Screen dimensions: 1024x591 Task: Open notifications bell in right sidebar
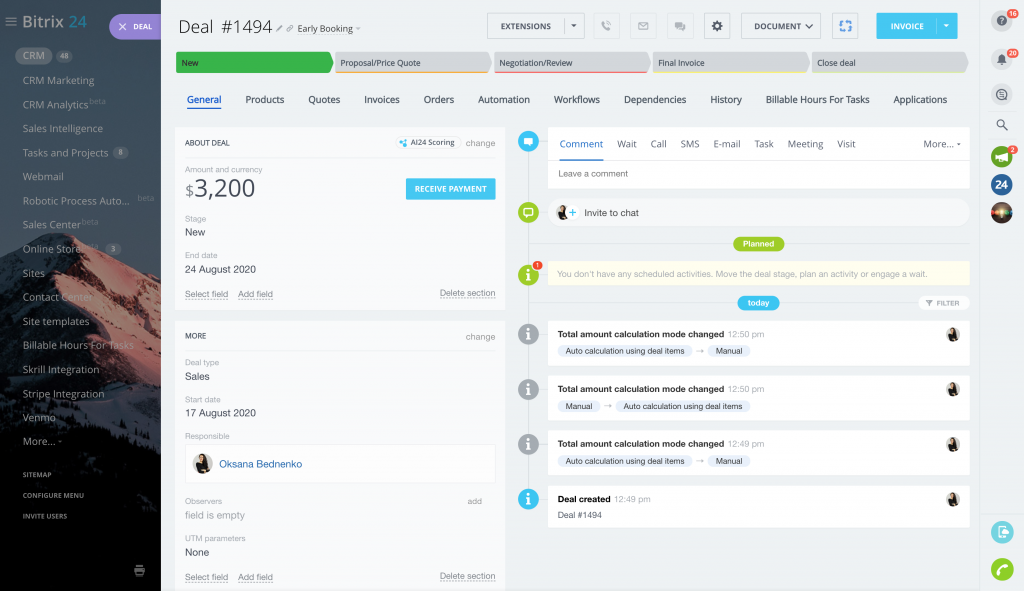tap(1001, 59)
